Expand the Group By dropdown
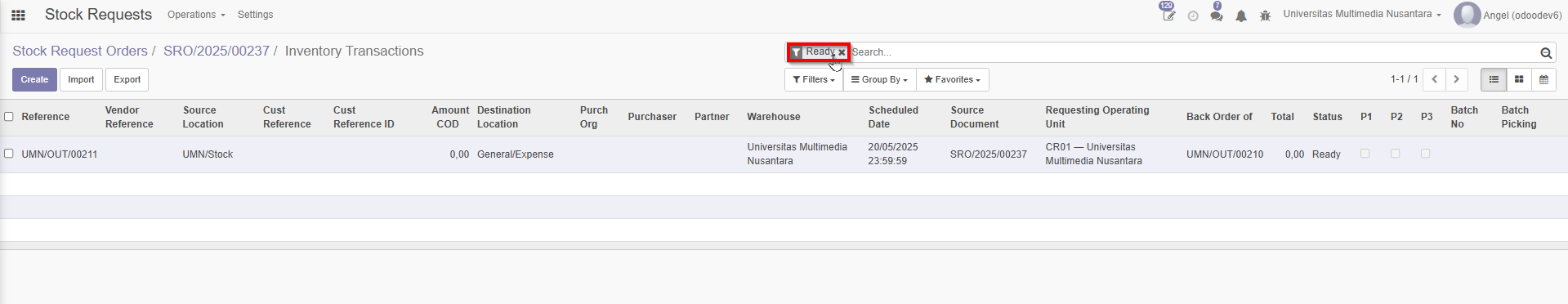This screenshot has height=304, width=1568. (x=879, y=79)
